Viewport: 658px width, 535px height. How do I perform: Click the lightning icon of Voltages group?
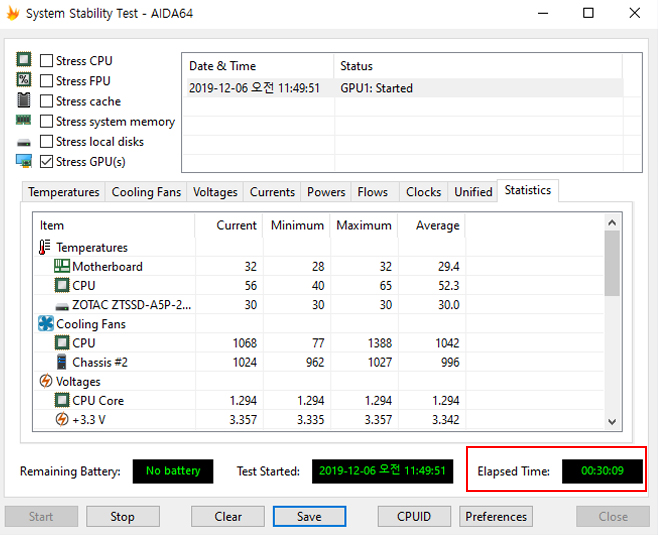tap(45, 381)
